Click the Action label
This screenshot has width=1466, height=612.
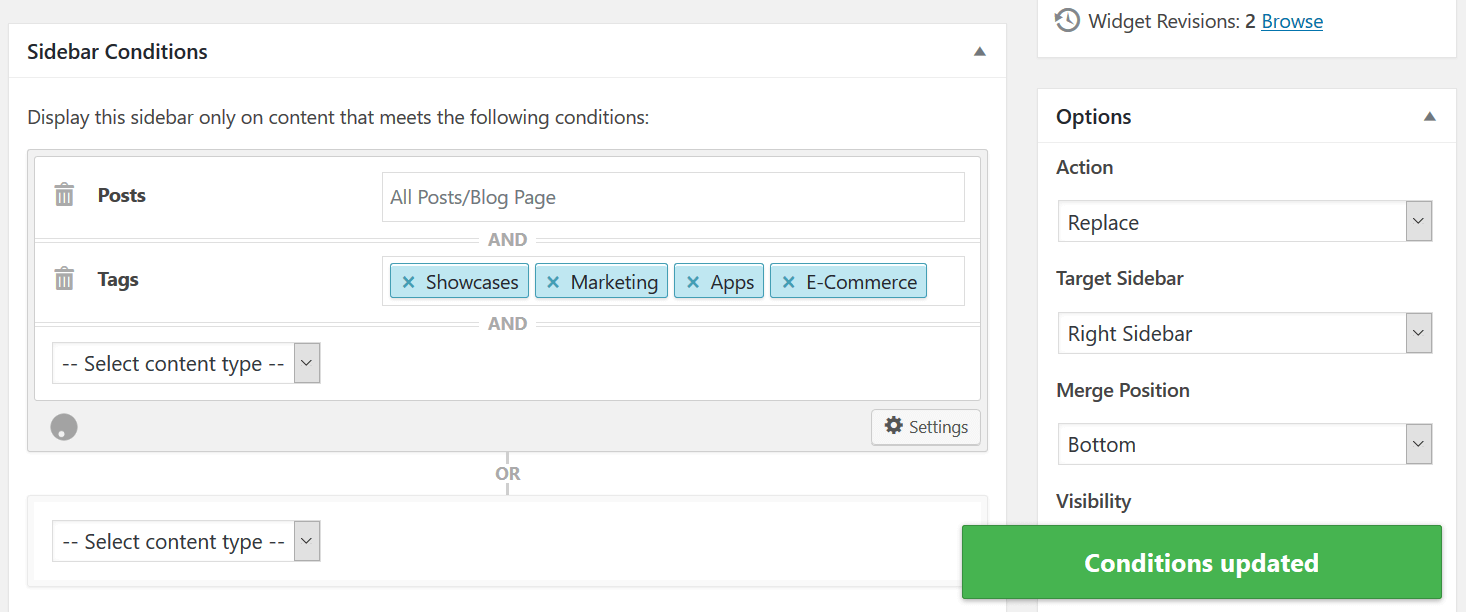pyautogui.click(x=1085, y=167)
